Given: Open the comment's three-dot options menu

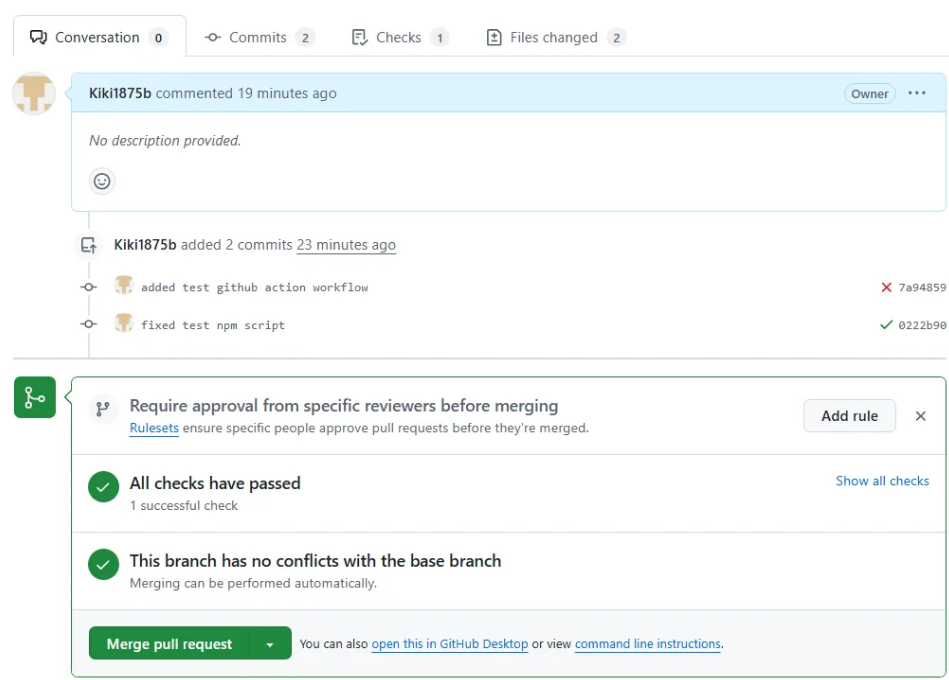Looking at the screenshot, I should coord(916,93).
